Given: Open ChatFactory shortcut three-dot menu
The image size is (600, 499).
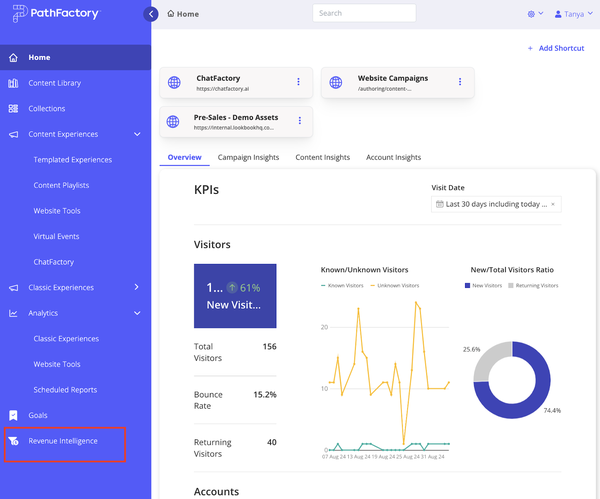Looking at the screenshot, I should tap(298, 82).
